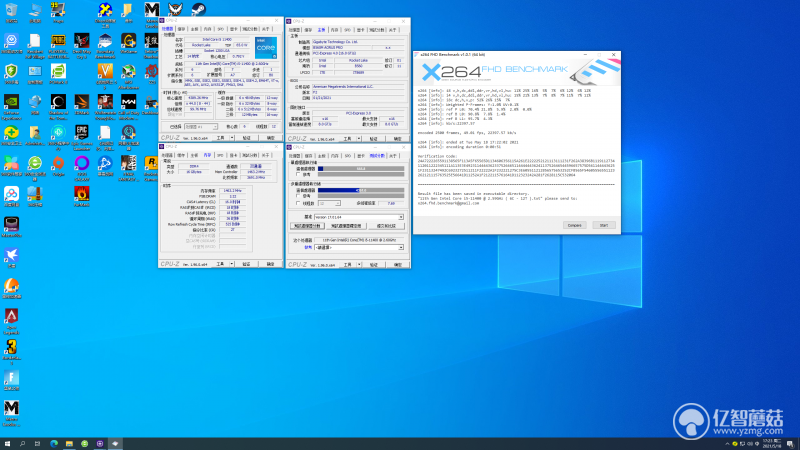Open the WeGame desktop shortcut
The width and height of the screenshot is (800, 450).
[x=129, y=44]
